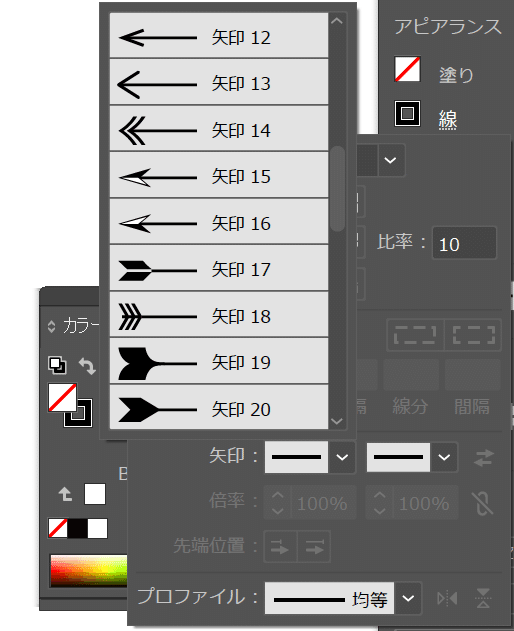Pick the 矢印 20 arrowhead style
This screenshot has width=514, height=631.
(x=219, y=408)
